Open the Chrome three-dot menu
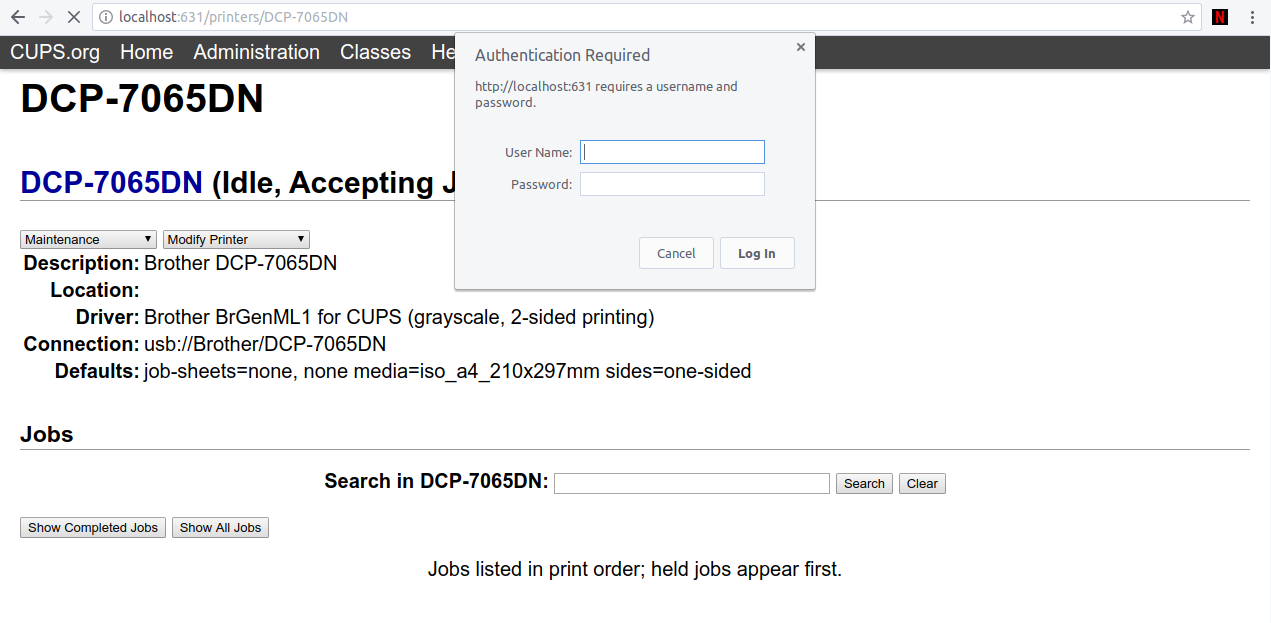1271x623 pixels. click(x=1252, y=17)
